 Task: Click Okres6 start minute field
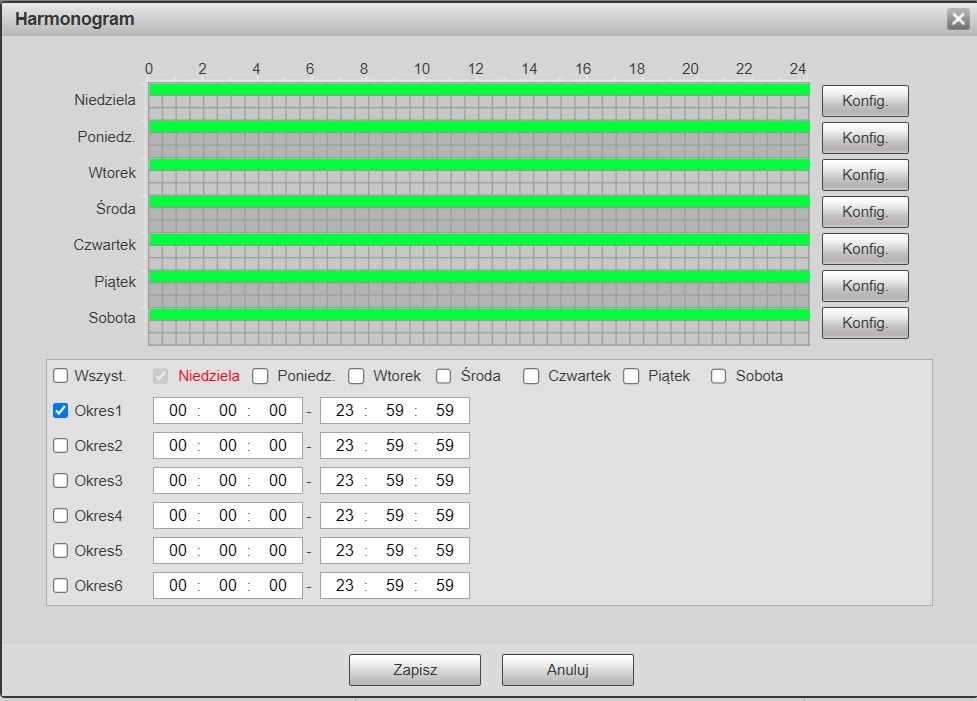[x=227, y=585]
